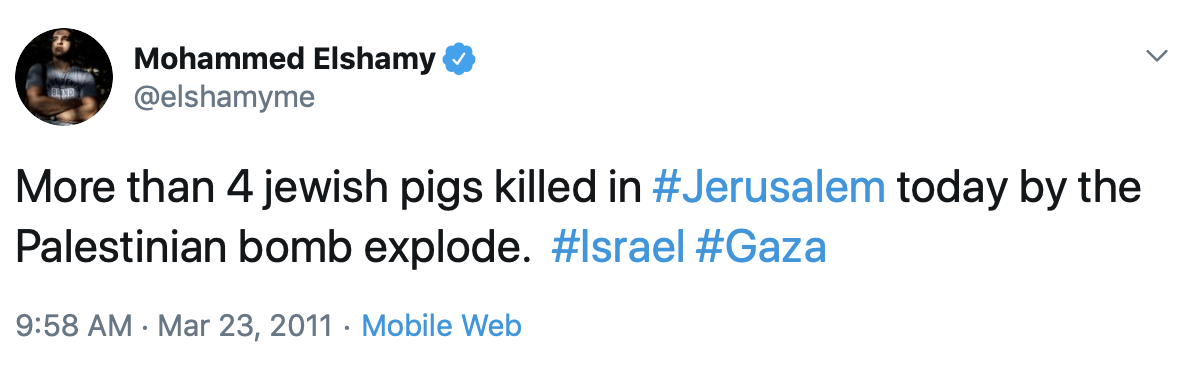The width and height of the screenshot is (1186, 372).
Task: Click the words 'More than' starting the tweet
Action: (115, 188)
